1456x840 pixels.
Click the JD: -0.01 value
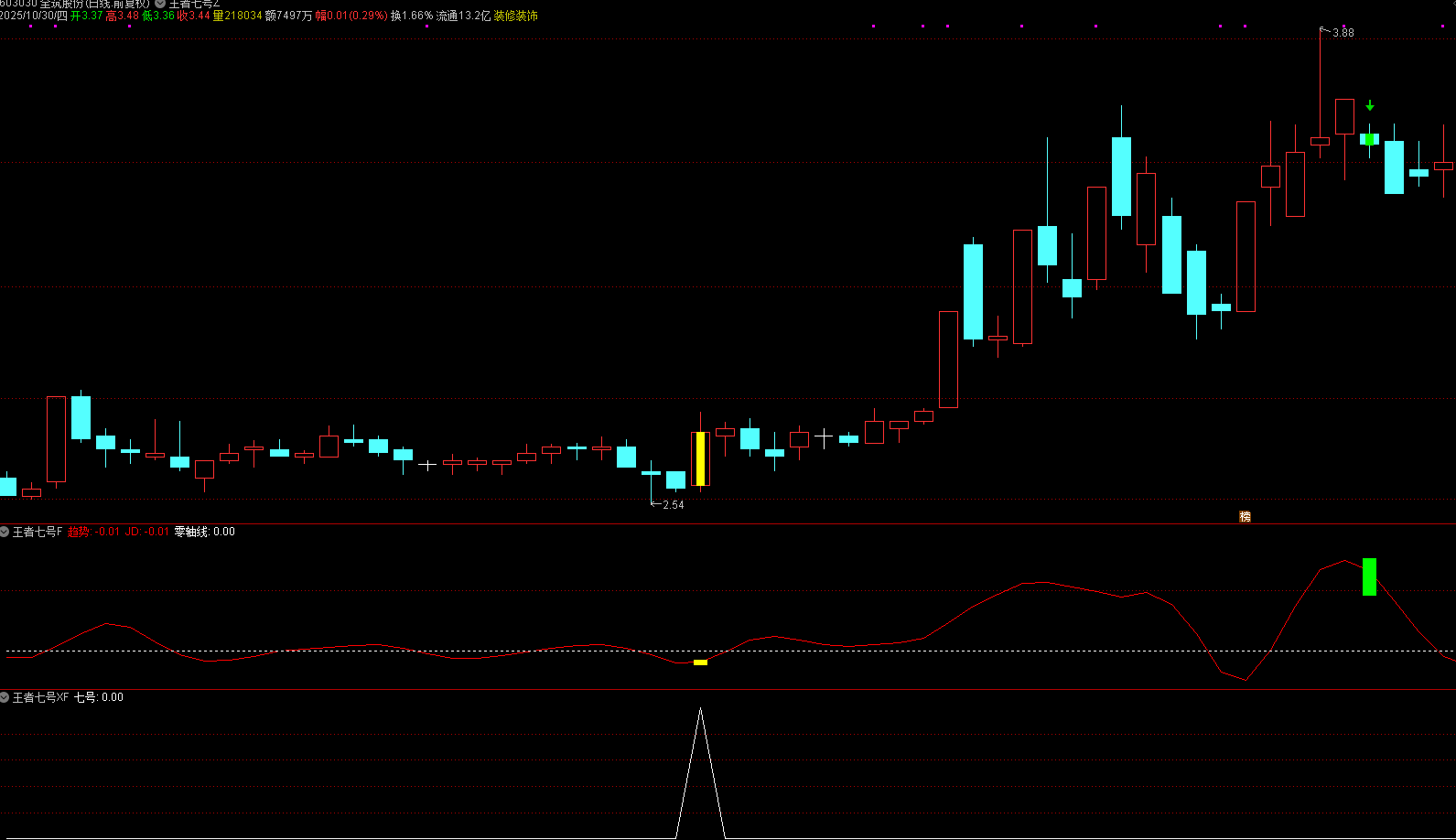click(x=146, y=532)
